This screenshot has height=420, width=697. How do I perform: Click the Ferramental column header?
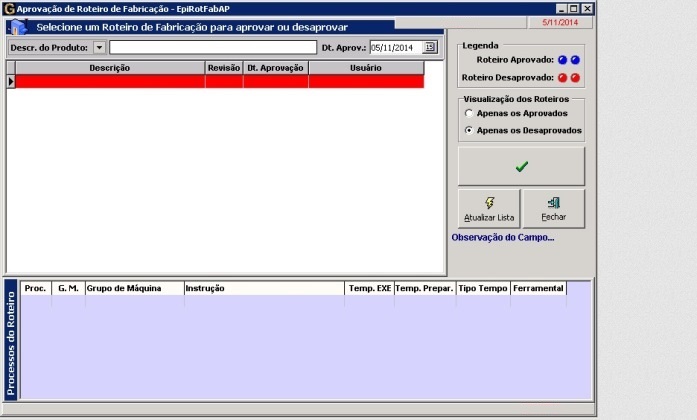click(538, 288)
